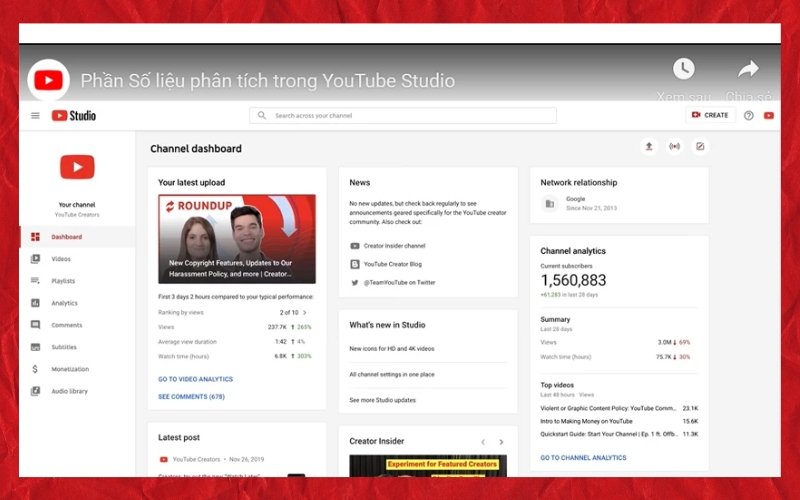Click the YouTube Creators latest post icon

(164, 459)
